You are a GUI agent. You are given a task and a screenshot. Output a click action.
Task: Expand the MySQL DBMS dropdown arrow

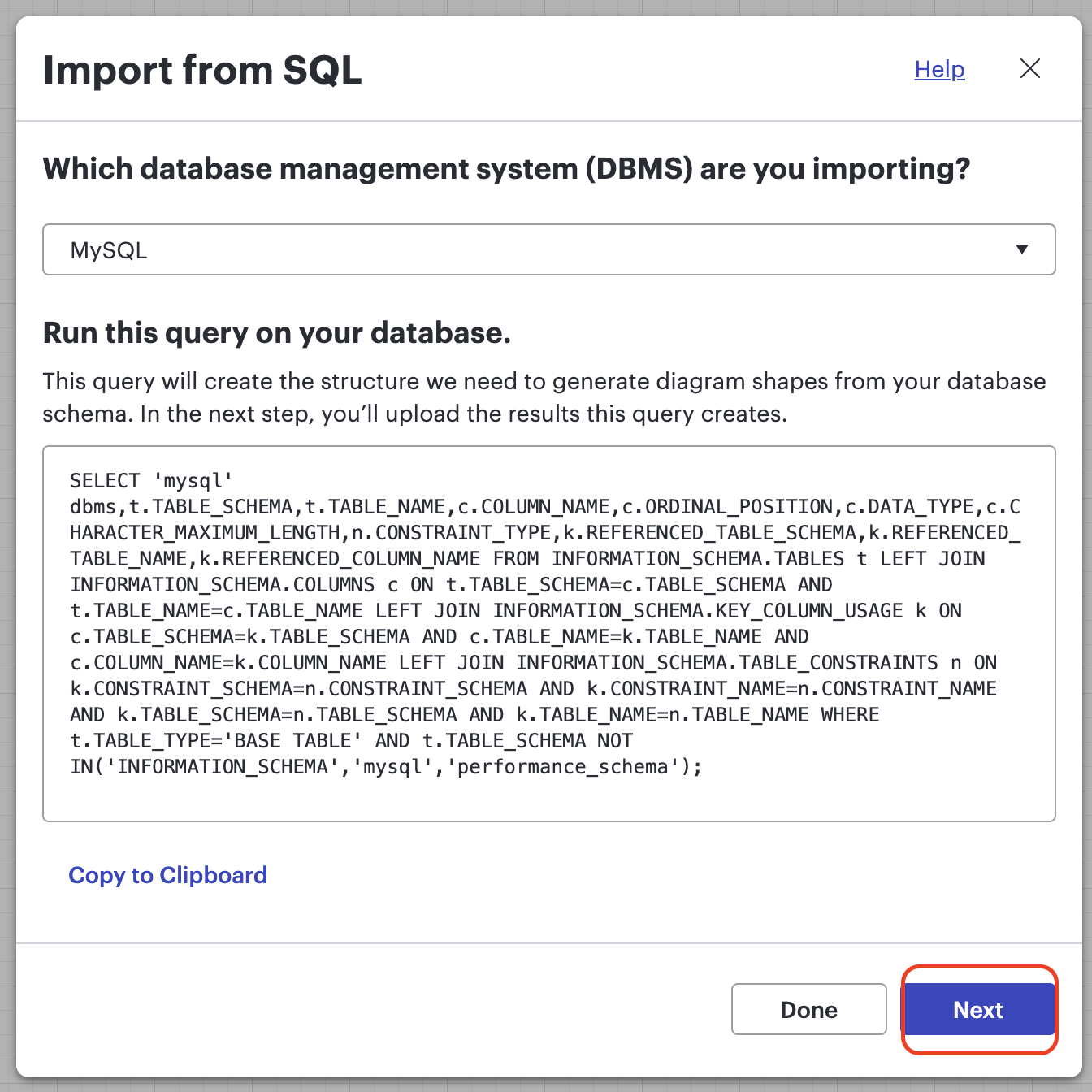tap(1022, 249)
